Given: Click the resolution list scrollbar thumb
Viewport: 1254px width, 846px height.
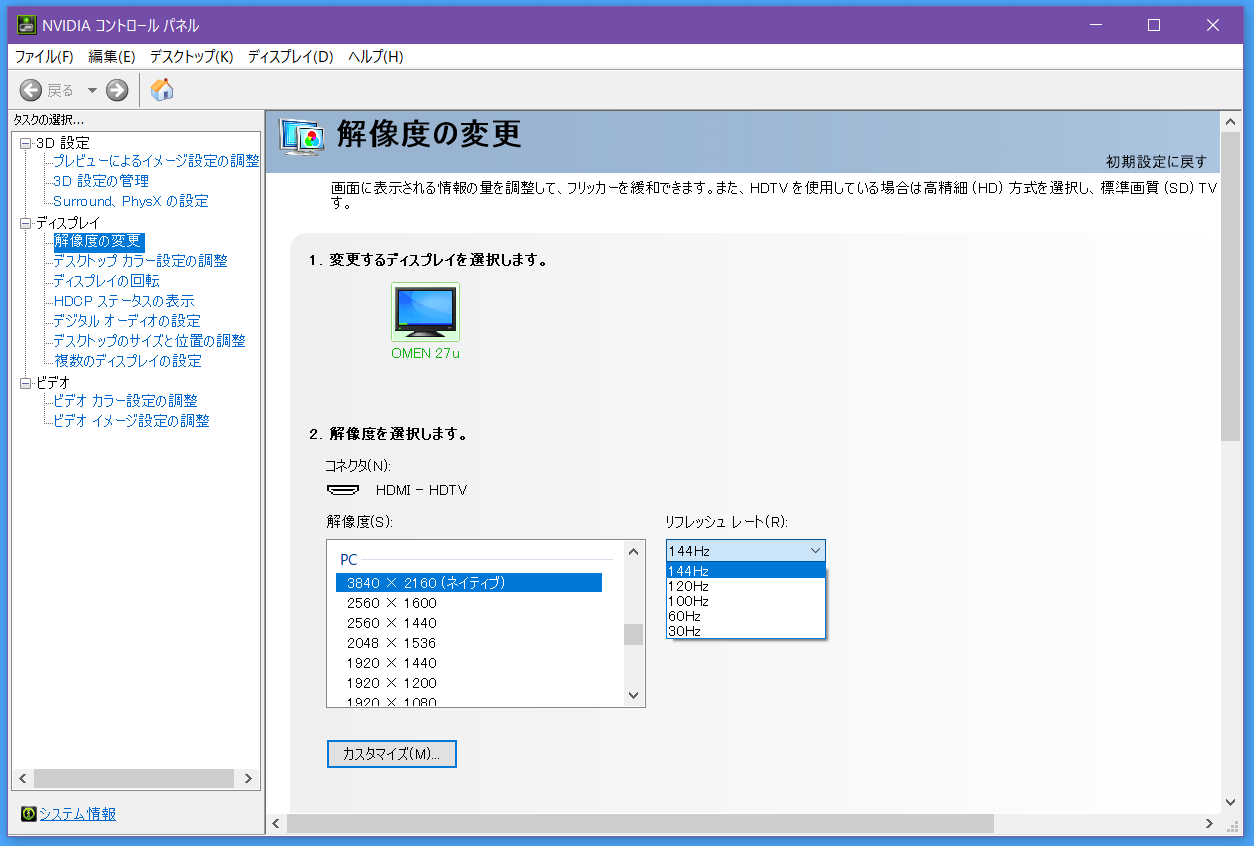Looking at the screenshot, I should [633, 634].
